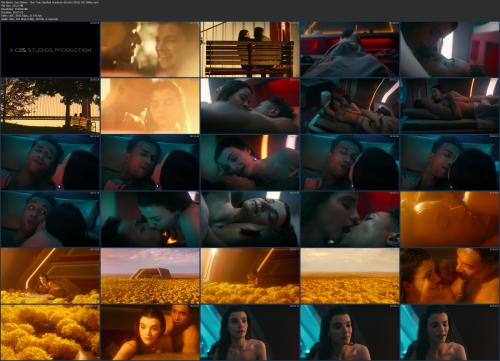
Task: Open the bright window panel close-up thumbnail
Action: [x=449, y=49]
